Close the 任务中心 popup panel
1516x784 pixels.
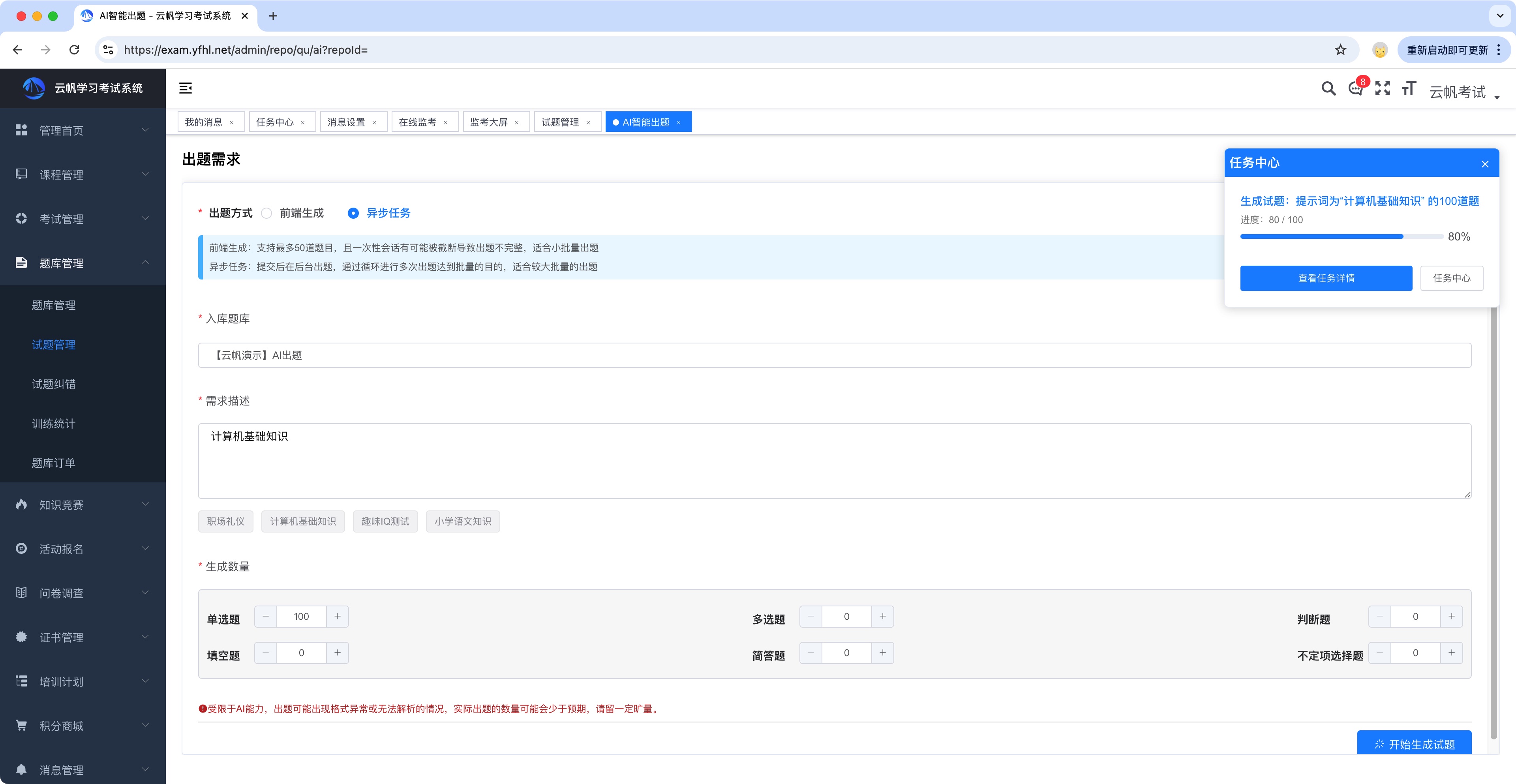click(1485, 164)
